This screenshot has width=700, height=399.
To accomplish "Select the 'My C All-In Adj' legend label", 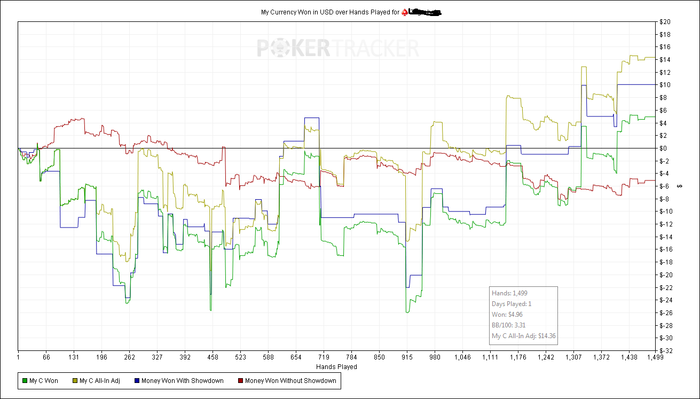I will [100, 381].
